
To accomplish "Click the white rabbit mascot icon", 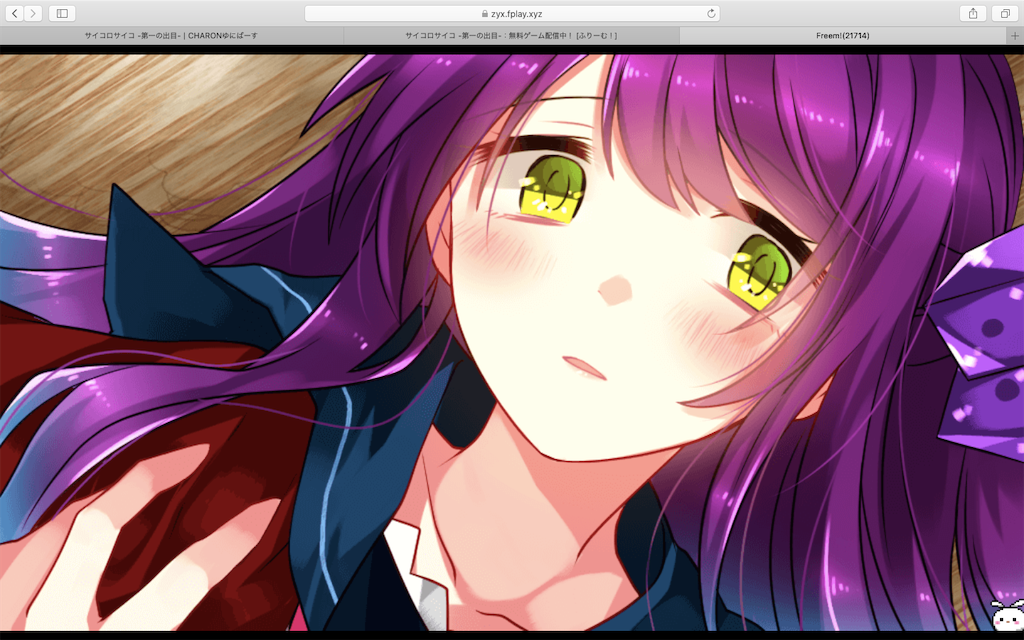I will click(1007, 615).
